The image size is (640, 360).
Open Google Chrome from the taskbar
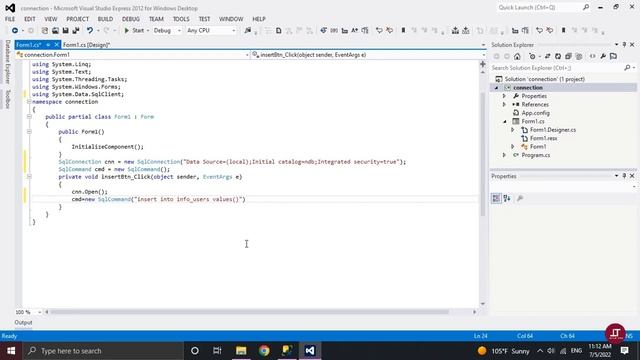coord(264,351)
